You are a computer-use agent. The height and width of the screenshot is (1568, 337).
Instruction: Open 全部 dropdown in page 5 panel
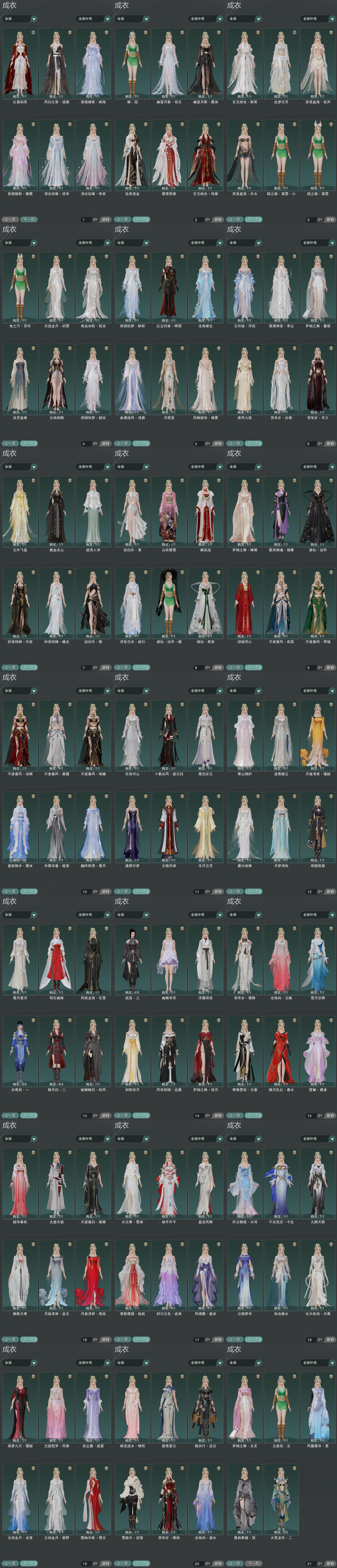coord(133,243)
